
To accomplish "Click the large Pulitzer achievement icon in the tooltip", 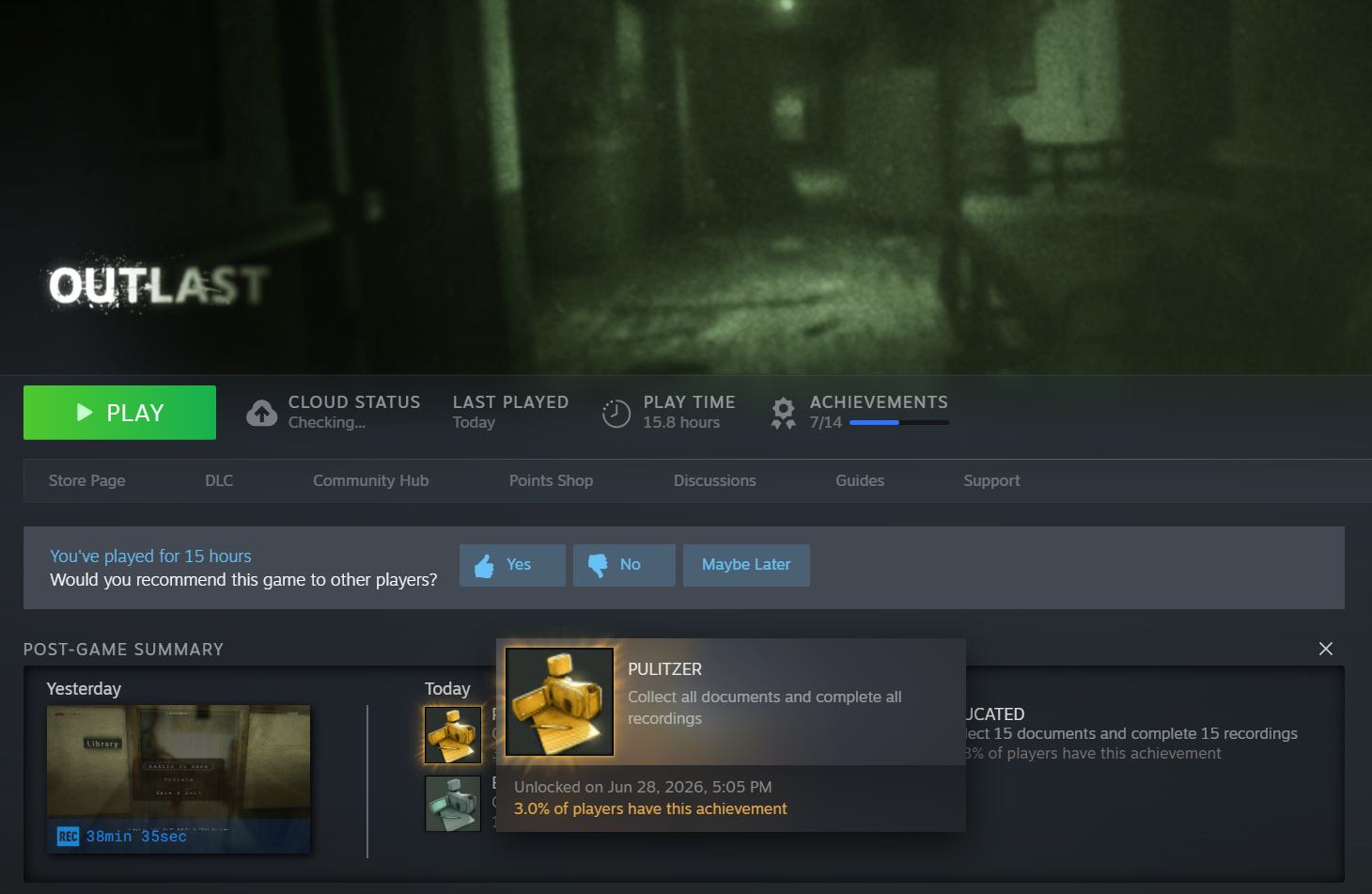I will pyautogui.click(x=560, y=701).
